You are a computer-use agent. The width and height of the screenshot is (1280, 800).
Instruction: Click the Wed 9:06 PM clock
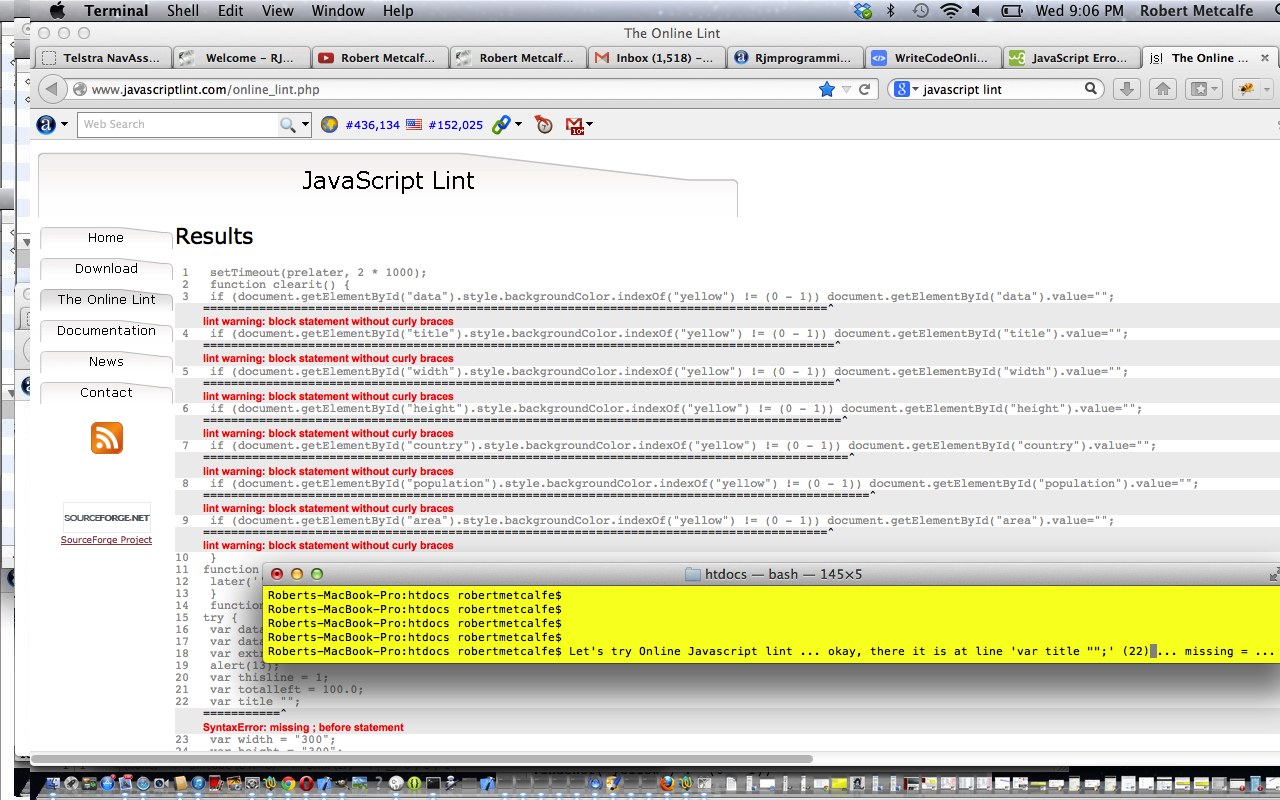coord(1080,11)
